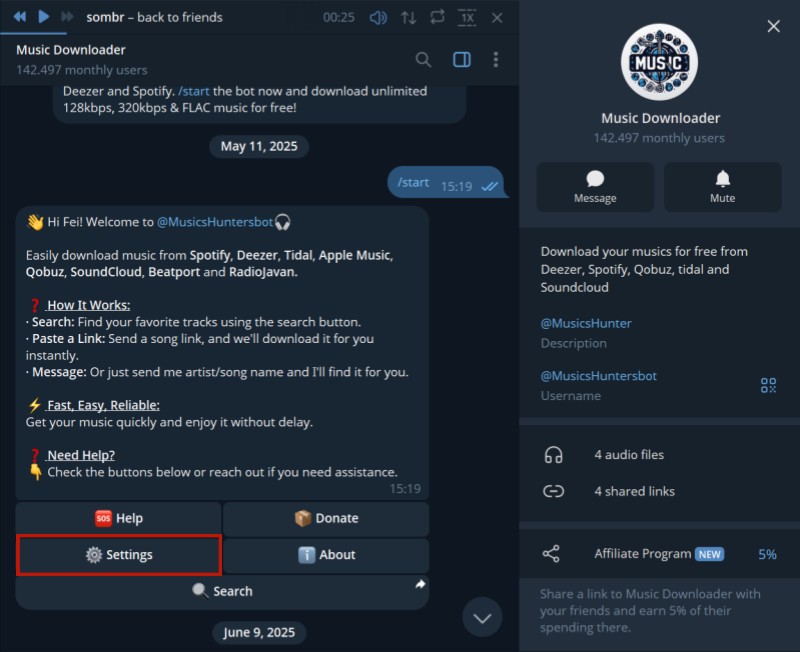Image resolution: width=800 pixels, height=652 pixels.
Task: Click the /start command in the sent message
Action: 413,182
